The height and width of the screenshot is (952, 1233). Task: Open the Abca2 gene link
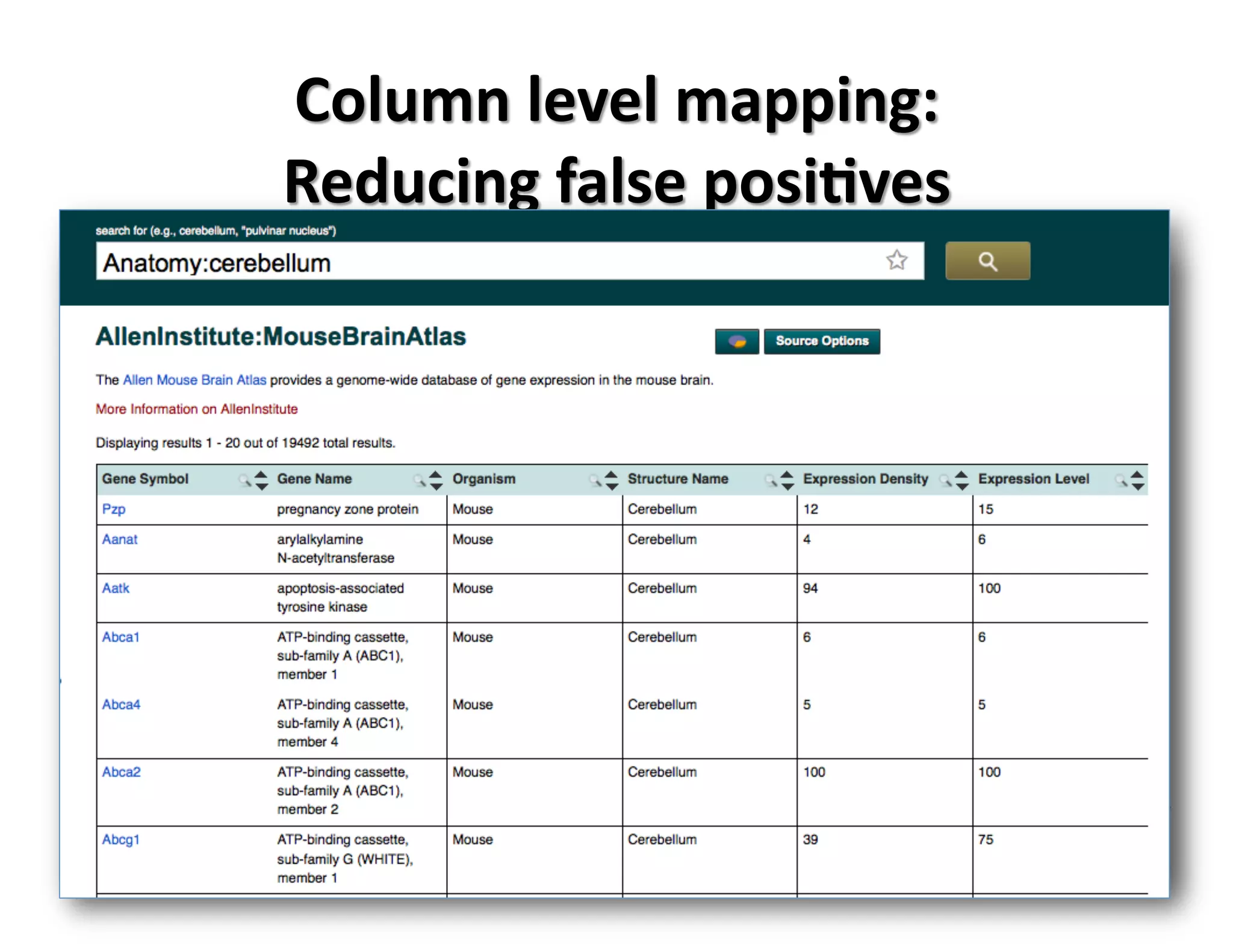click(x=121, y=771)
